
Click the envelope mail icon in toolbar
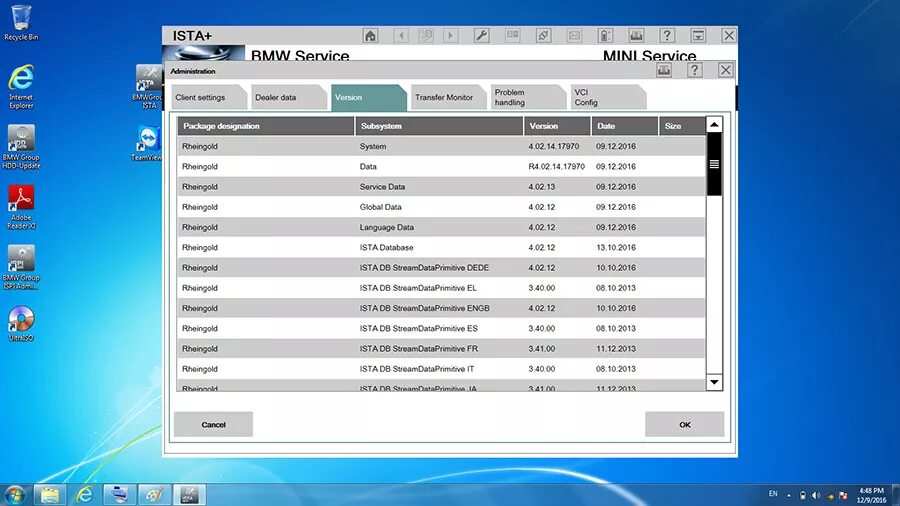(x=574, y=36)
